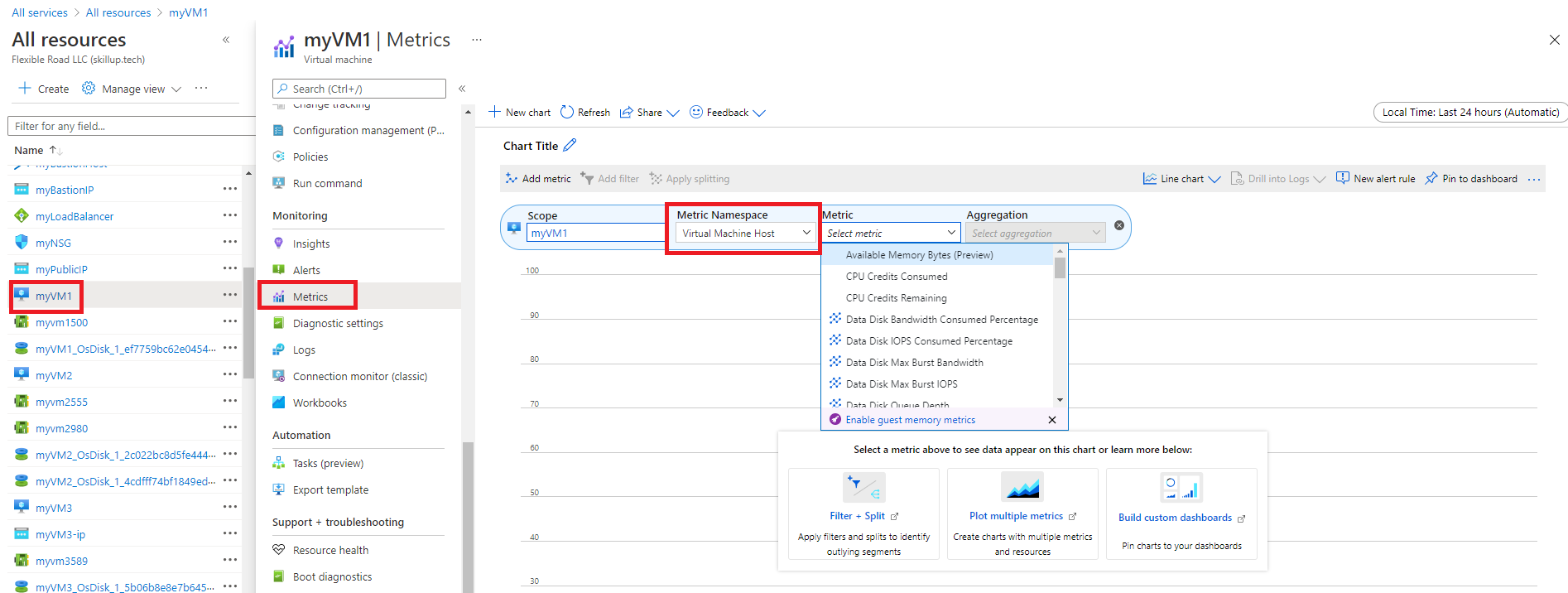Pin chart to dashboard
The image size is (1568, 593).
pyautogui.click(x=1471, y=179)
